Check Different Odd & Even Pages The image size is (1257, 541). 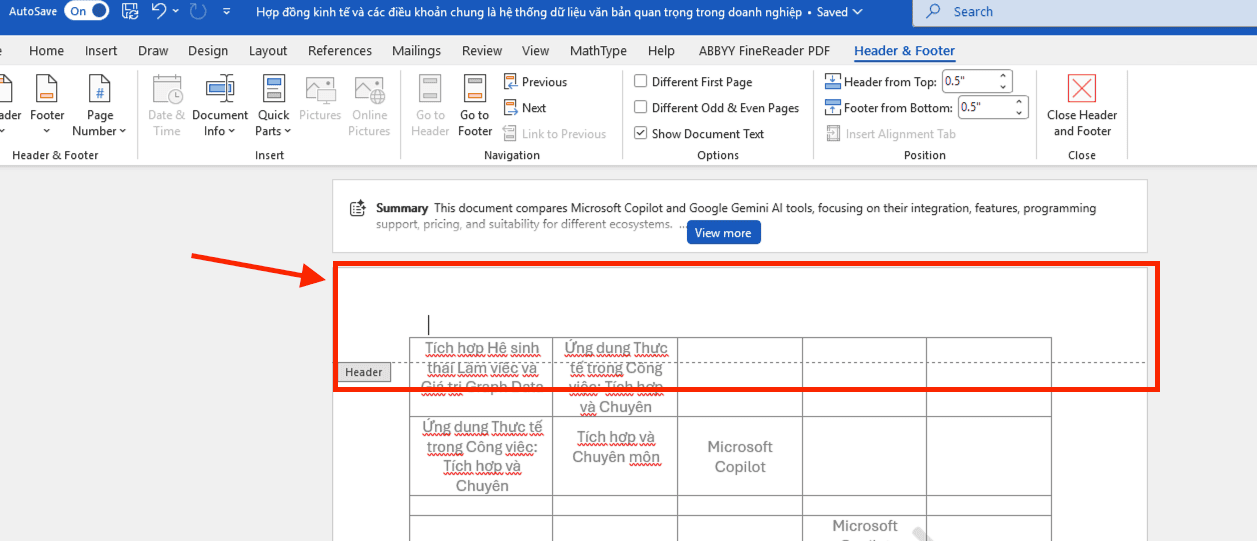coord(641,108)
